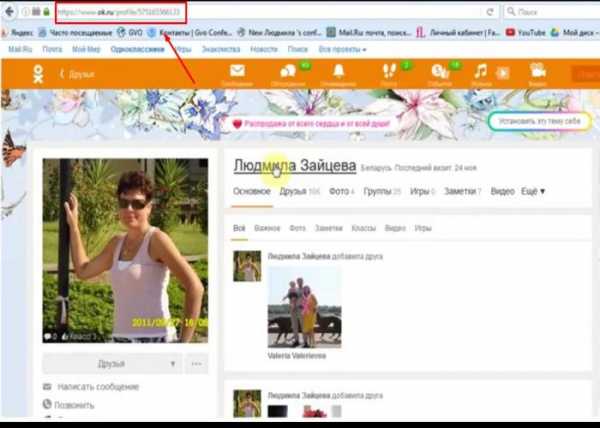Select the Видео feed filter beside Классы
Screen dimensions: 600x428
pos(395,228)
